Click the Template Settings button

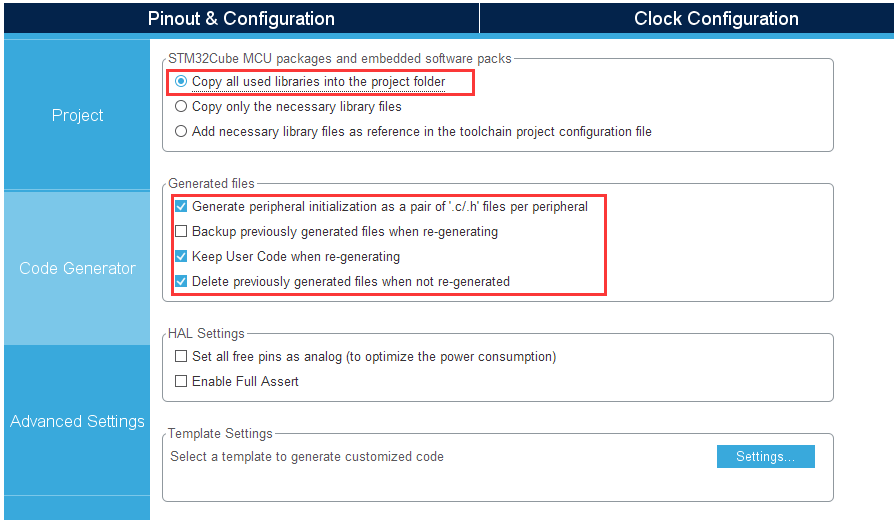(766, 457)
